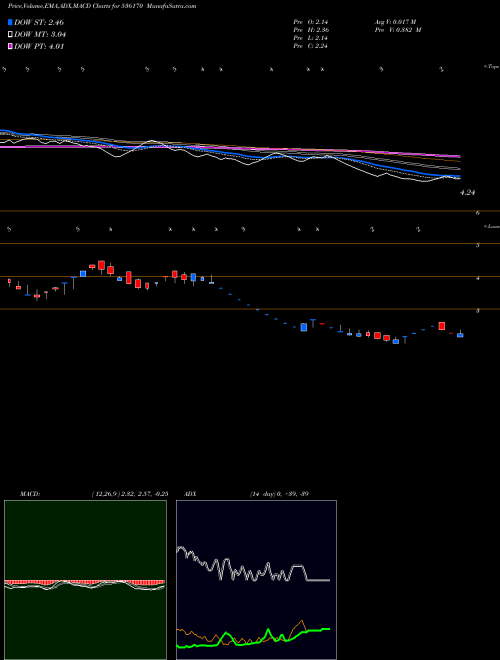This screenshot has width=500, height=660.
Task: Click the 'Pre V: 0.382 M' volume text
Action: pos(398,30)
